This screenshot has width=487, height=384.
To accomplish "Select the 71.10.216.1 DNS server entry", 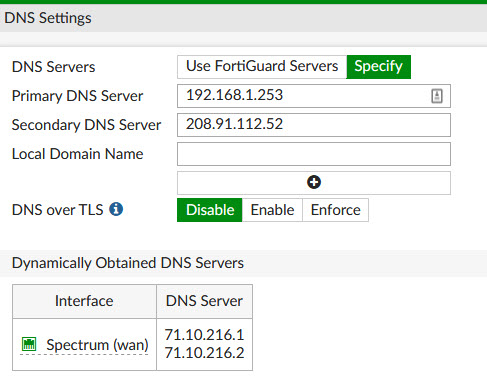I will 204,335.
